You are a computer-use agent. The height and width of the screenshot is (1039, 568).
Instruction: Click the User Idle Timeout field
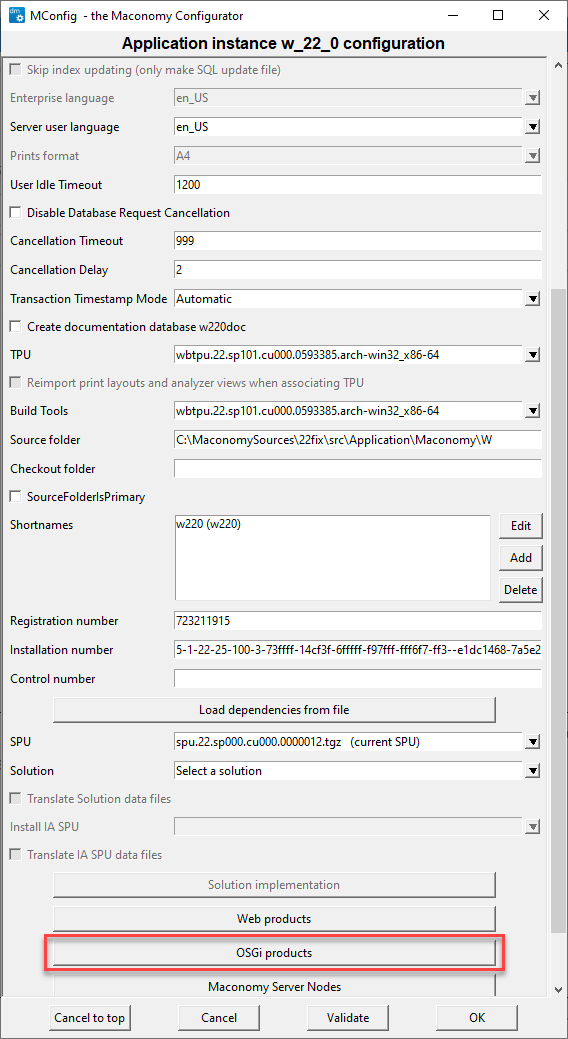[358, 184]
